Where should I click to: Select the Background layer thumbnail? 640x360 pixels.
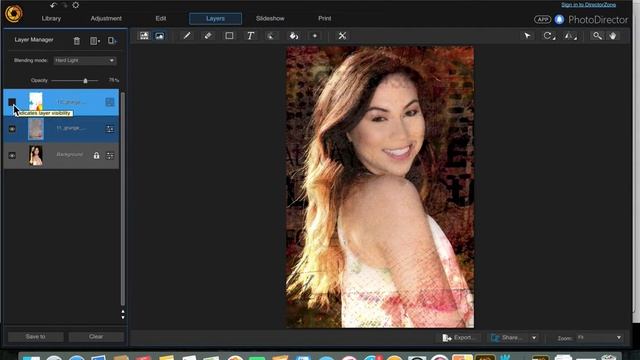point(36,155)
